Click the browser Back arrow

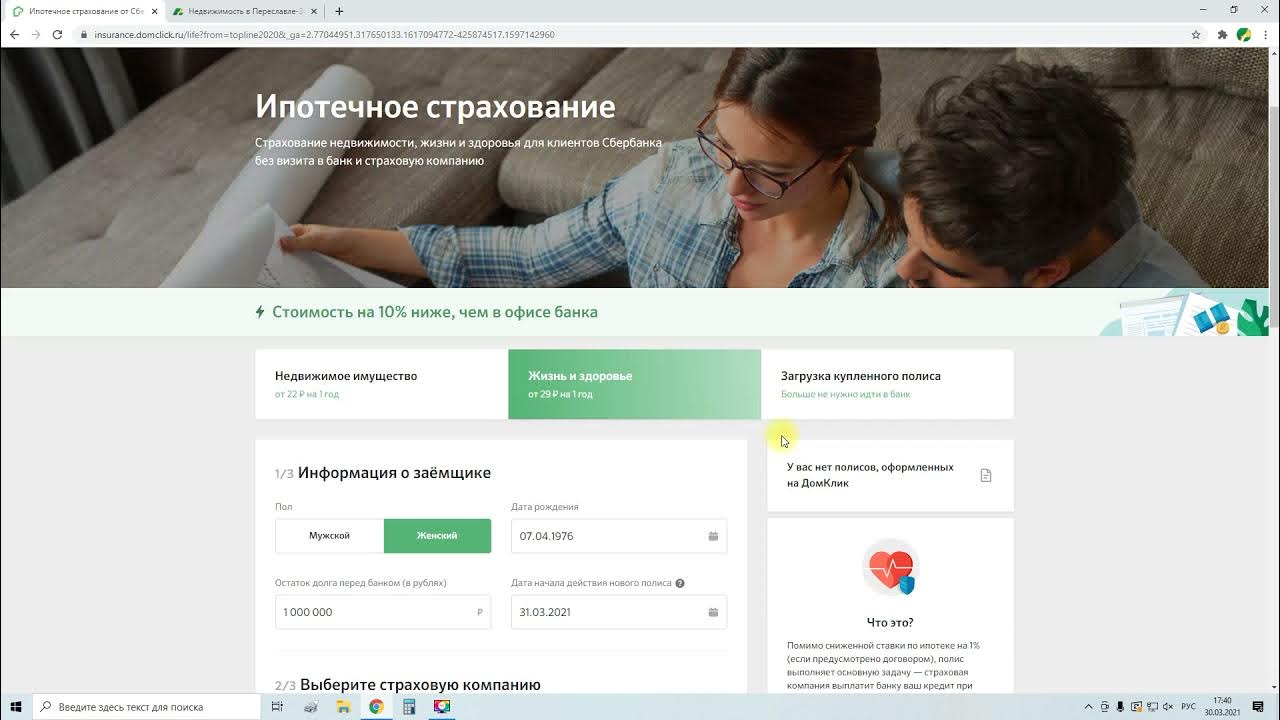[x=14, y=34]
